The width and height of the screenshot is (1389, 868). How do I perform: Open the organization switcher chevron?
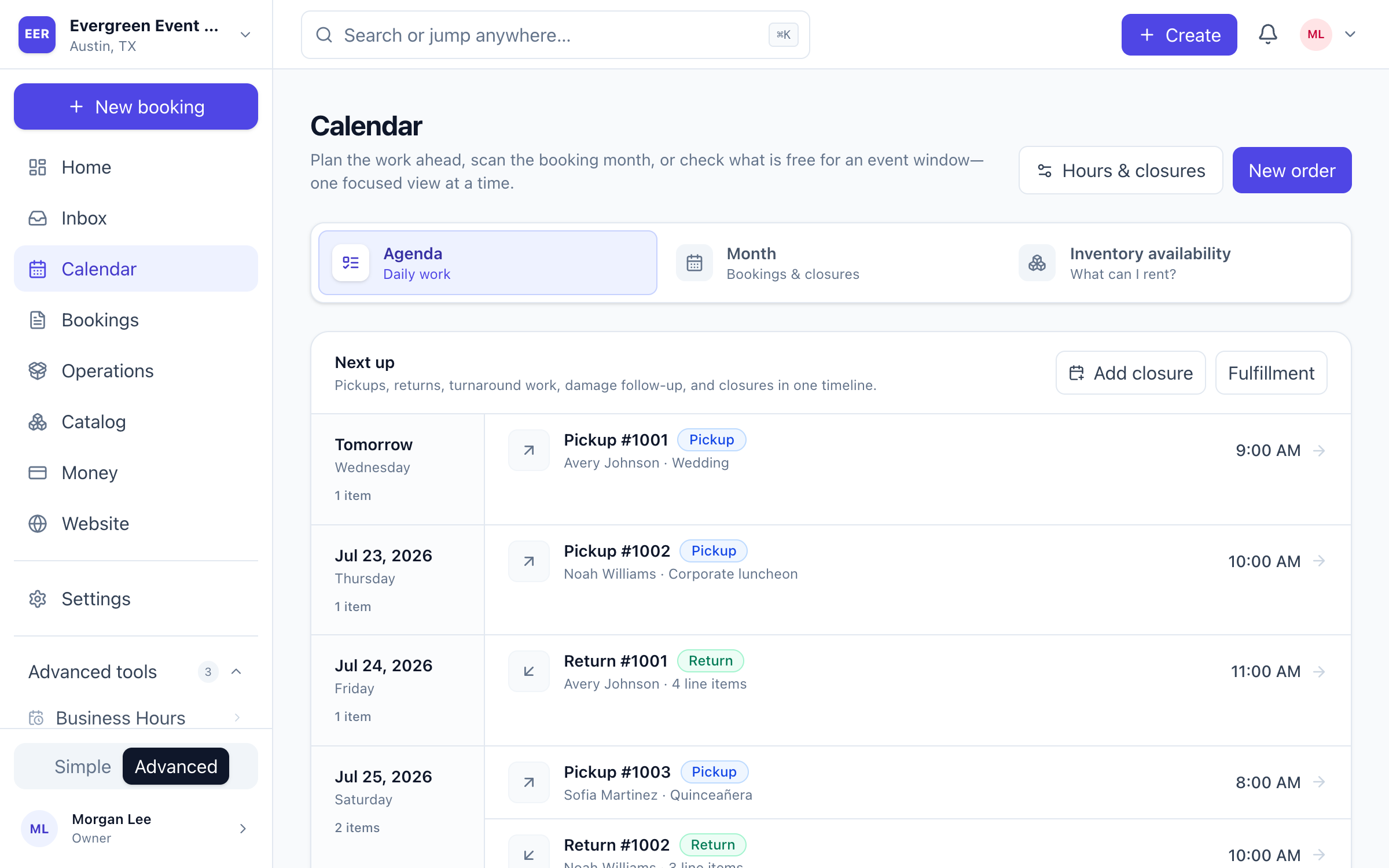pos(245,35)
